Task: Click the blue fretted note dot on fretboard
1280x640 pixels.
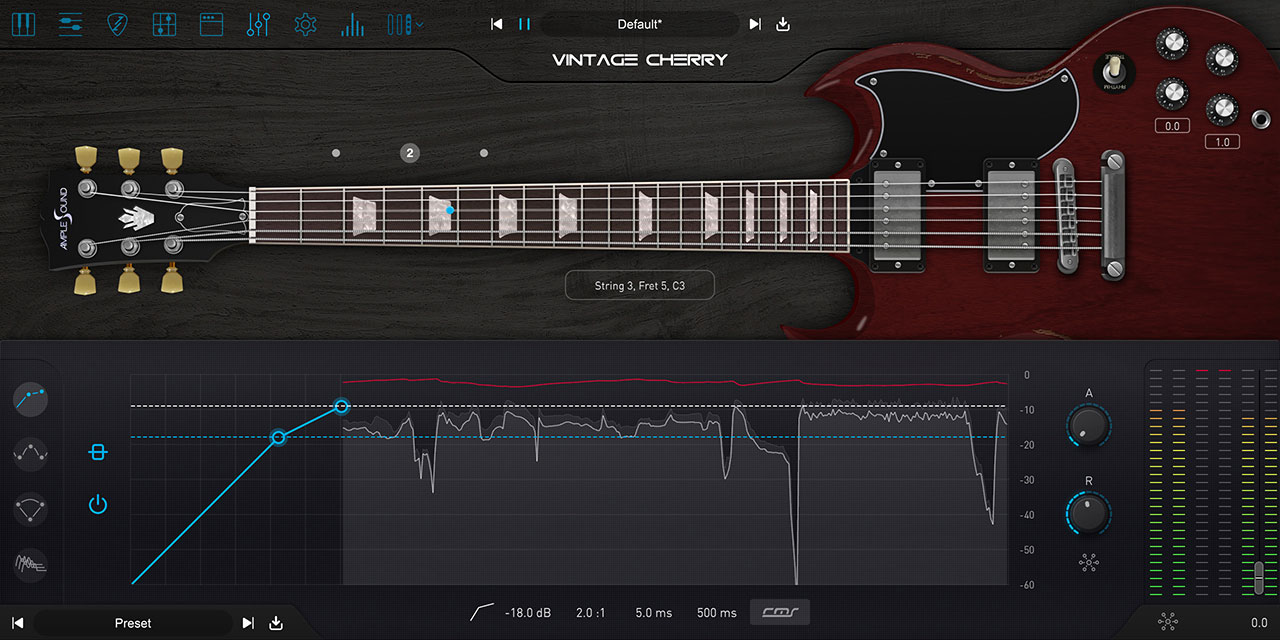Action: click(x=451, y=210)
